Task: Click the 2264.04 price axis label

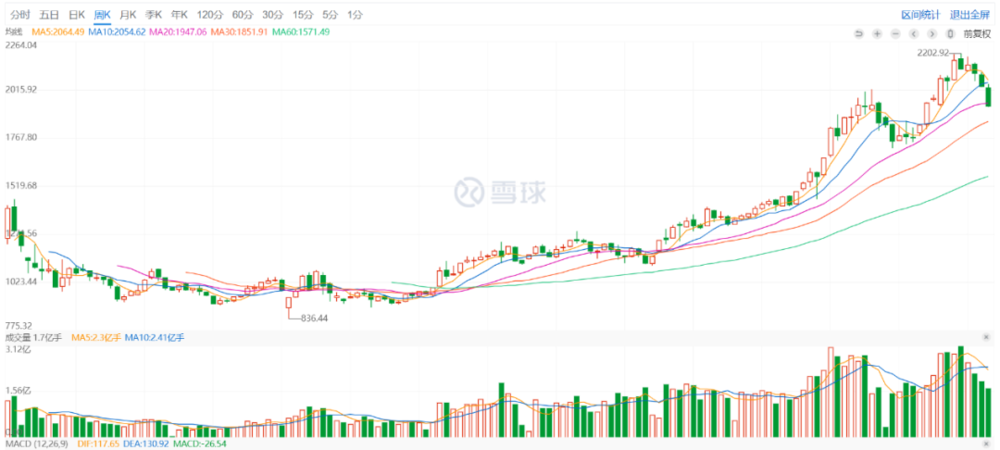Action: (20, 45)
